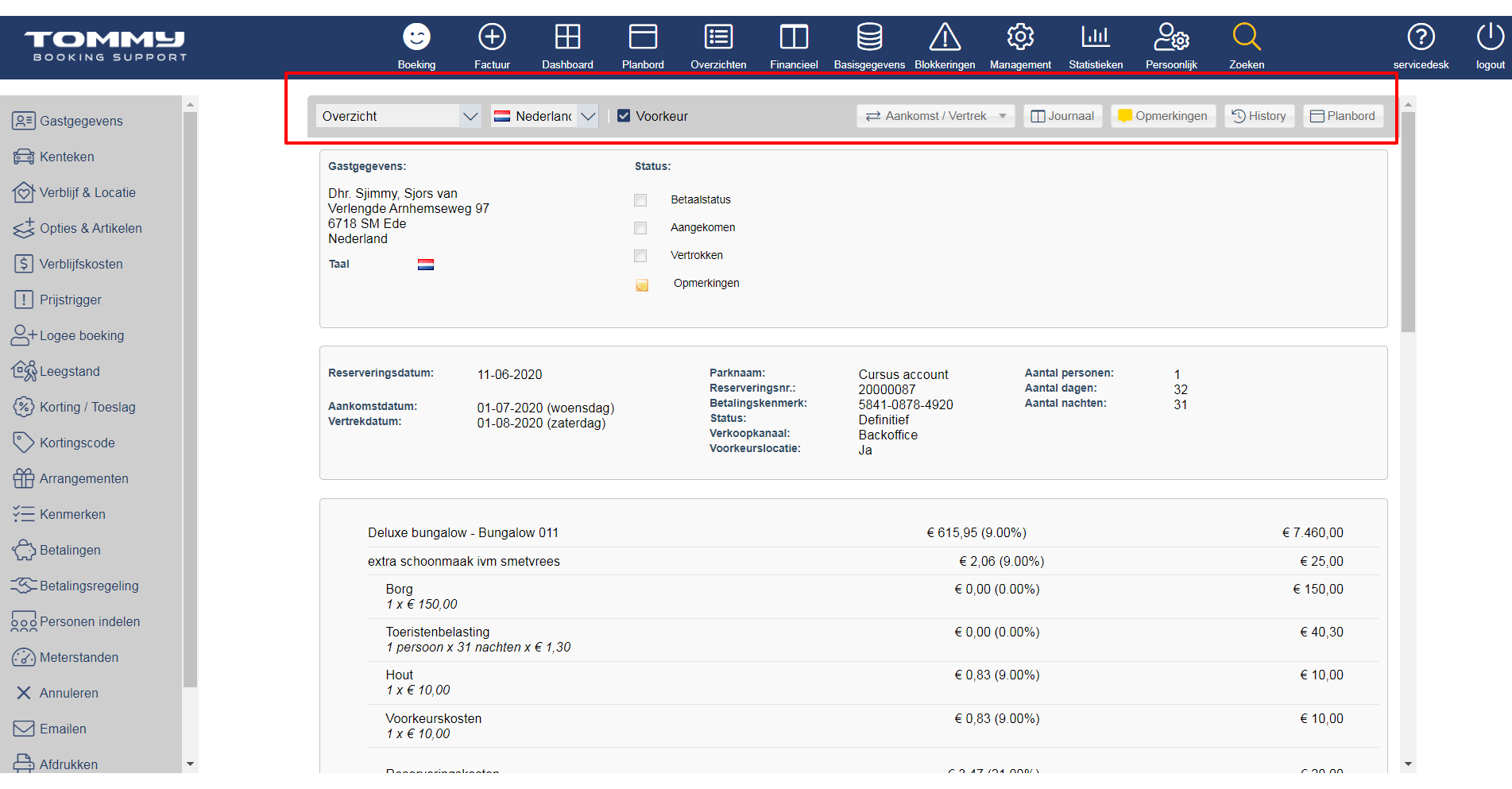Click the Meterstanden gauge icon

point(24,657)
